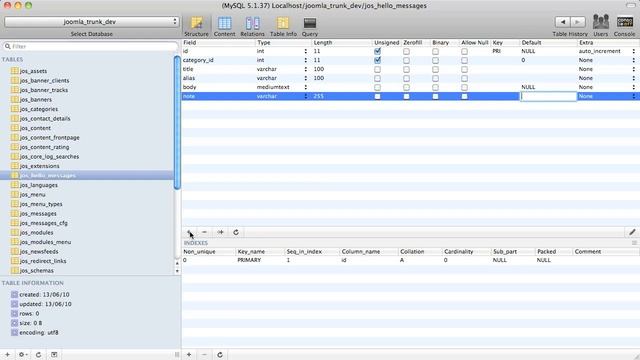Select the jos_extensions table

pos(40,166)
